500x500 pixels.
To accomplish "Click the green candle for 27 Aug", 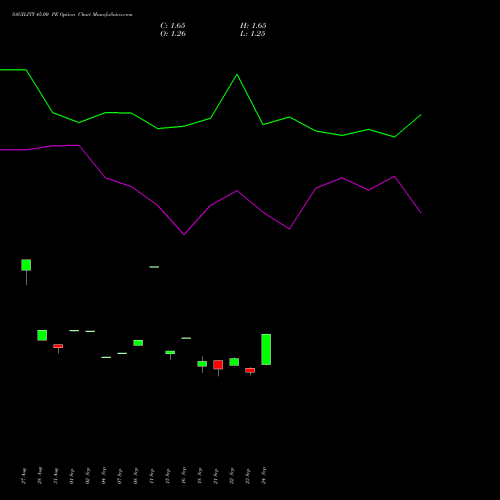I will coord(26,265).
